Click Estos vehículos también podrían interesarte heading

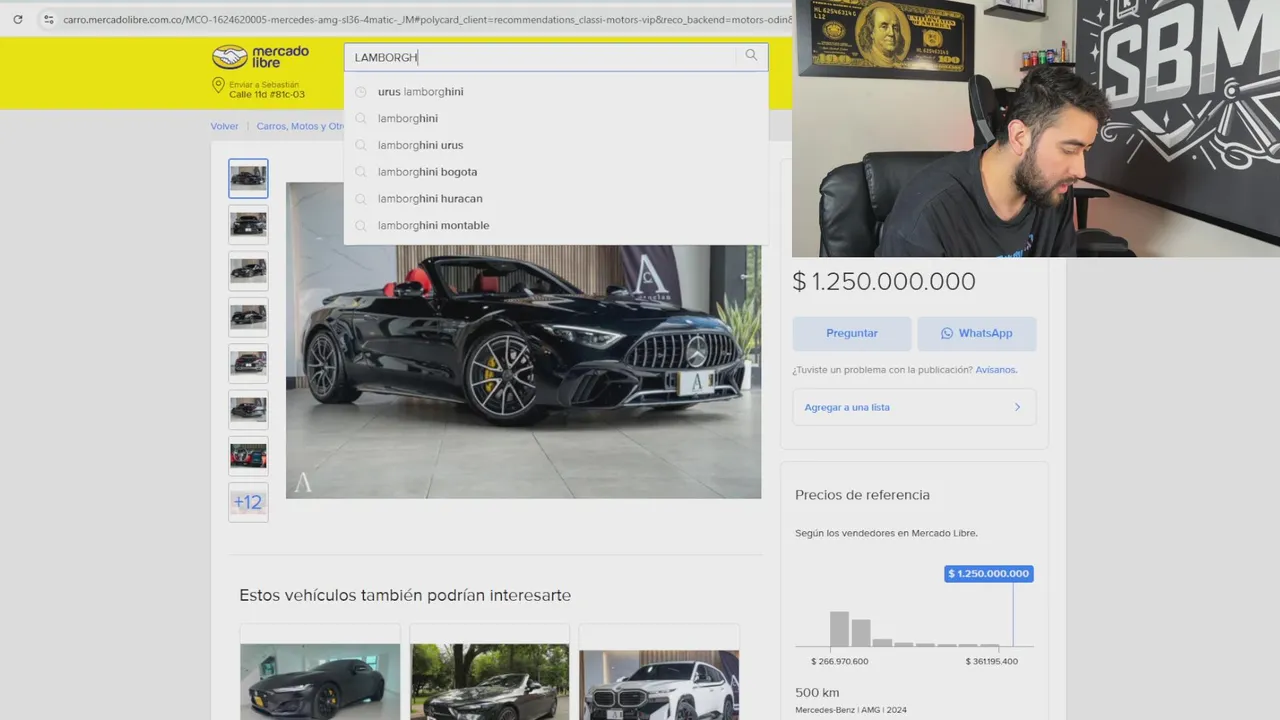405,596
